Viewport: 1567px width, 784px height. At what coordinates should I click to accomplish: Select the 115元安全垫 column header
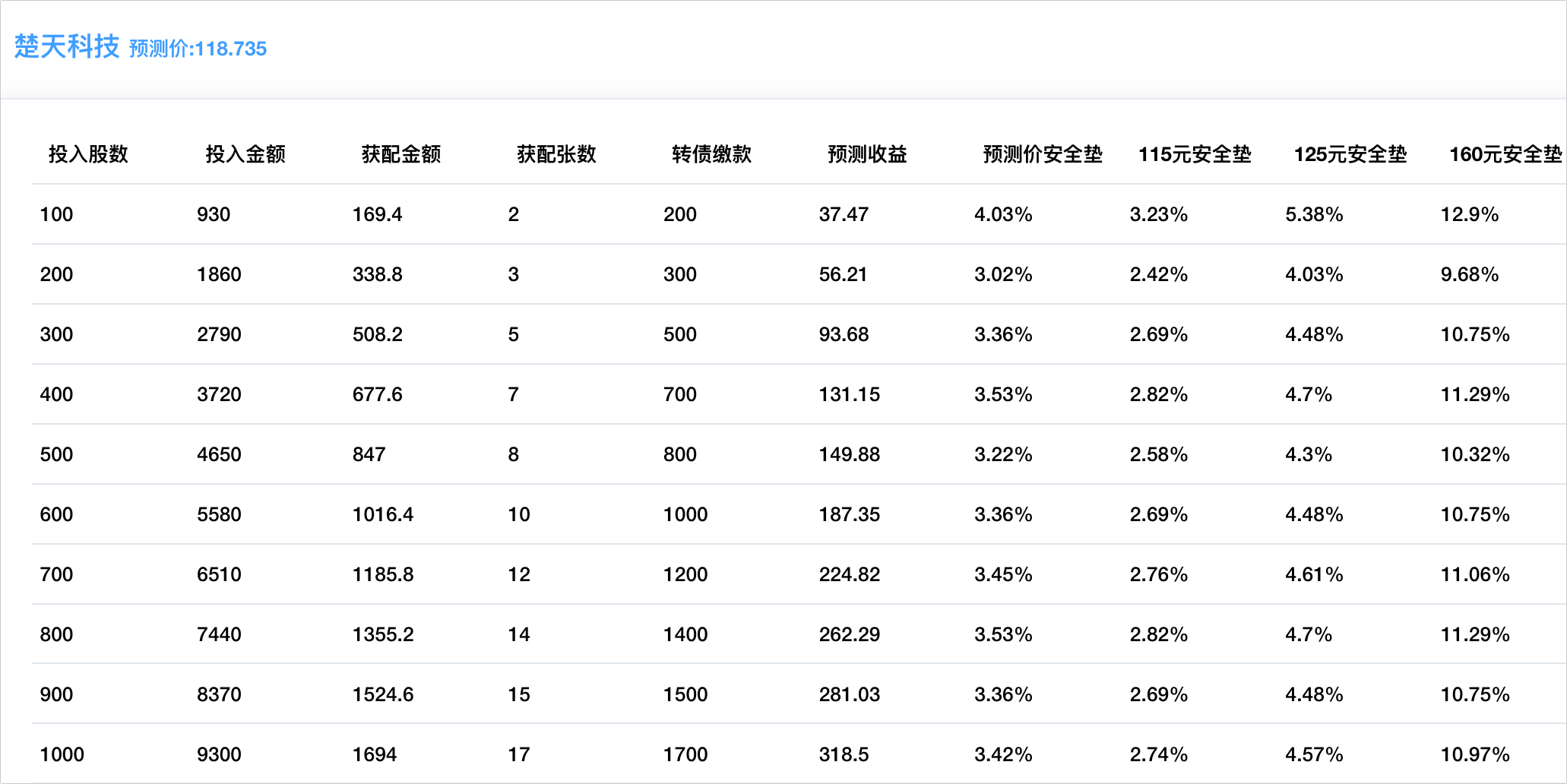click(x=1195, y=154)
